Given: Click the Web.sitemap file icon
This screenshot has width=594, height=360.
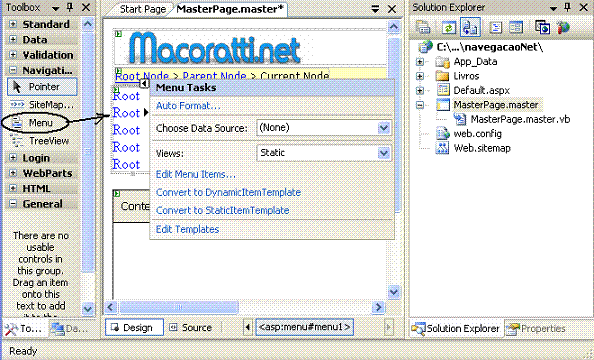Looking at the screenshot, I should click(x=442, y=148).
